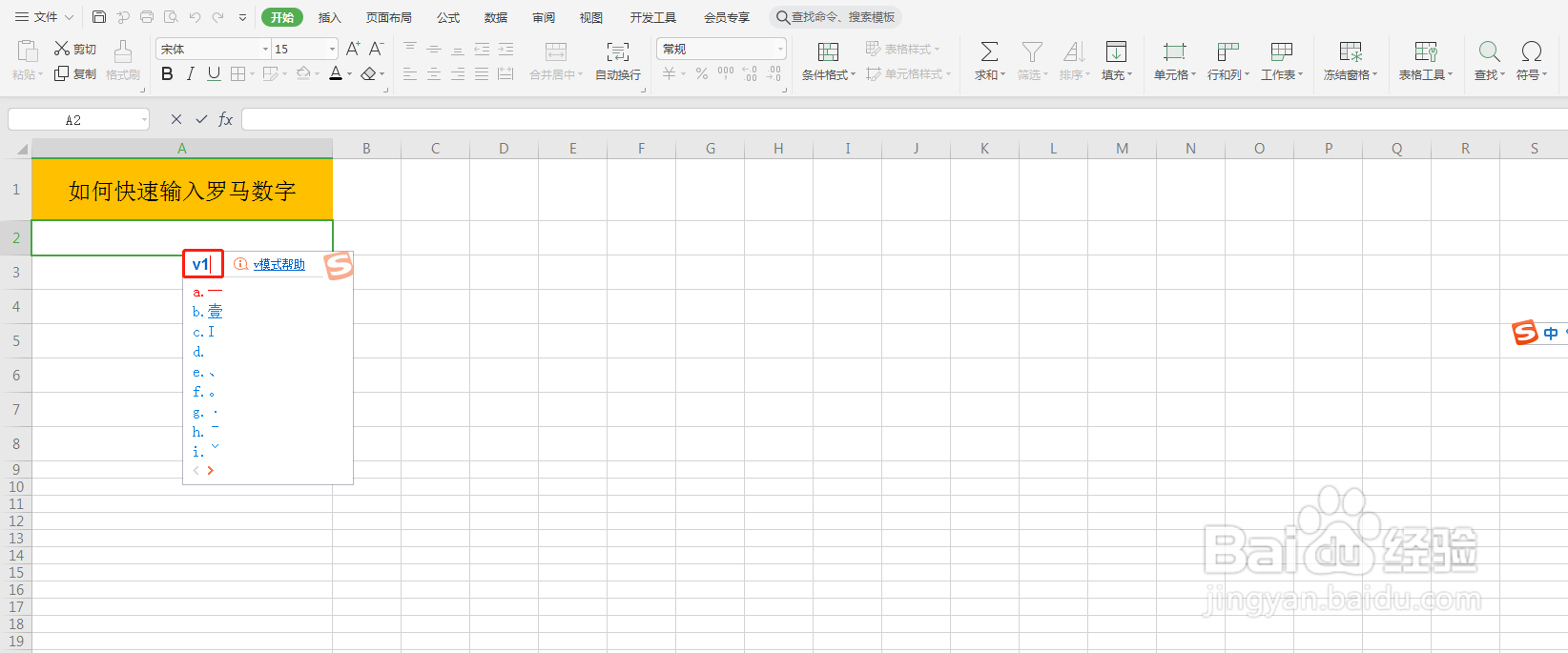Expand the Name Box dropdown arrow

pos(144,119)
